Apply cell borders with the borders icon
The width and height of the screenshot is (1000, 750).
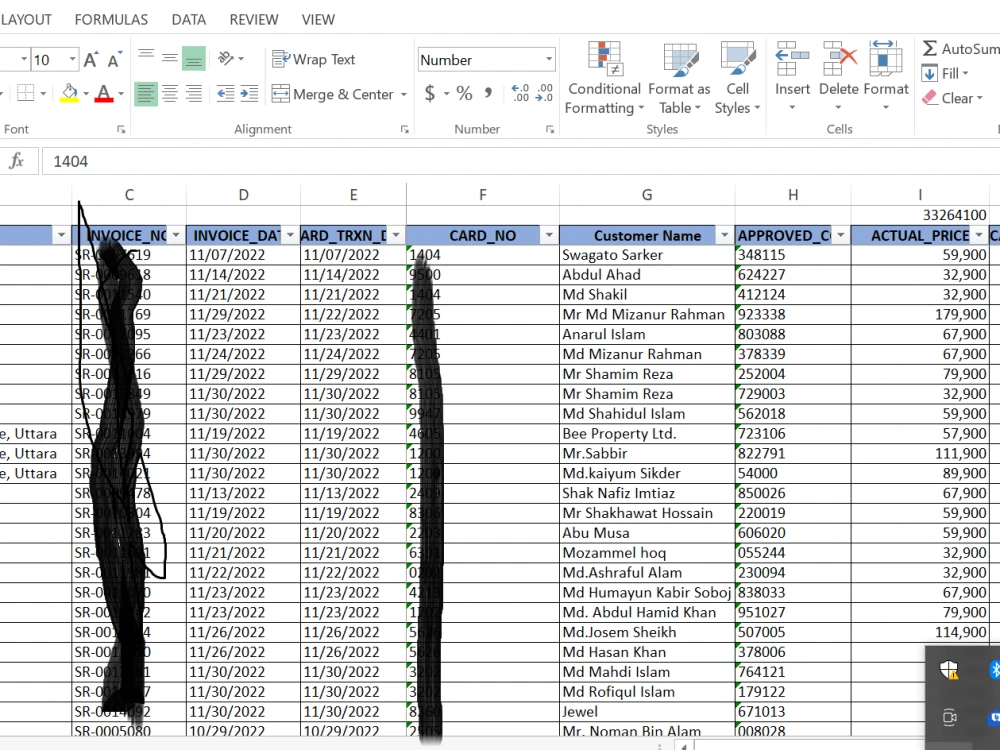tap(26, 94)
